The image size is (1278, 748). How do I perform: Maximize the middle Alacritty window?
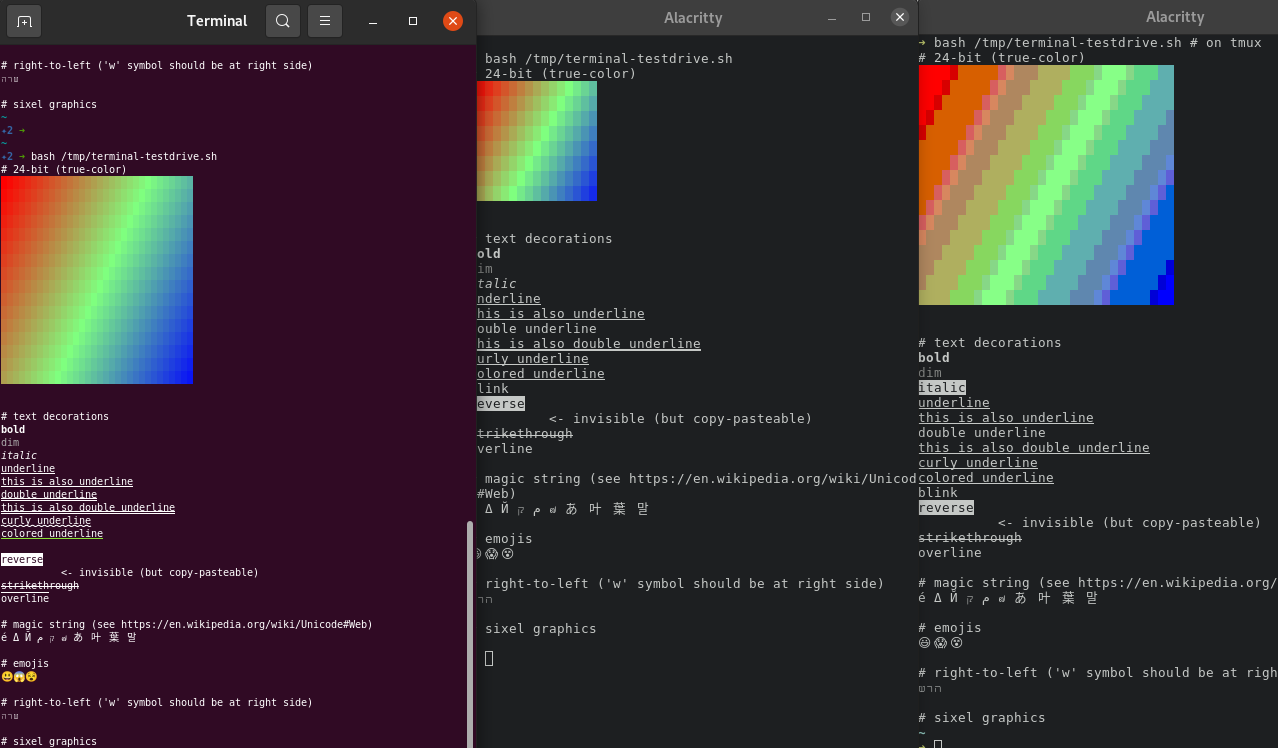click(865, 17)
